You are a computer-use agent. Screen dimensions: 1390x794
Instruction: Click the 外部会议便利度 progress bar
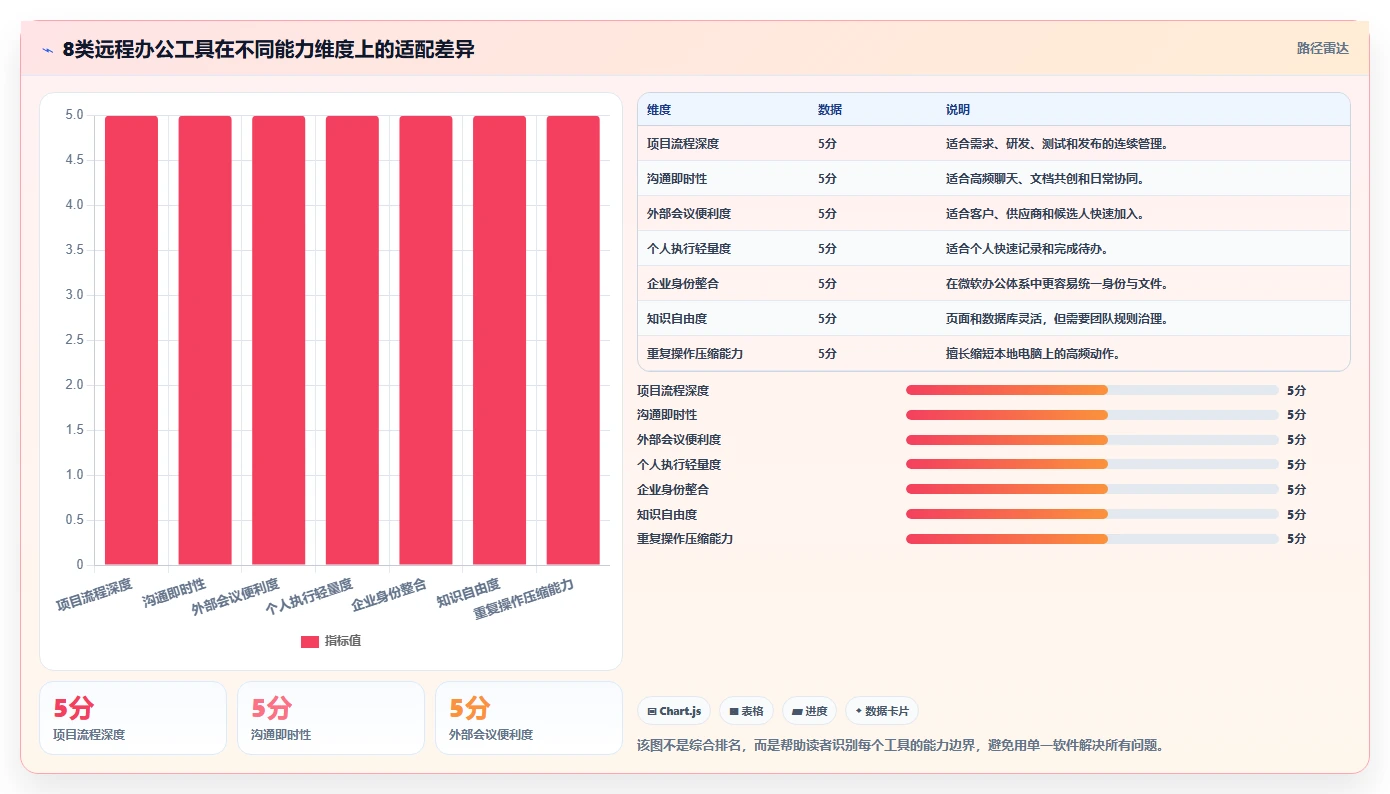click(1092, 440)
